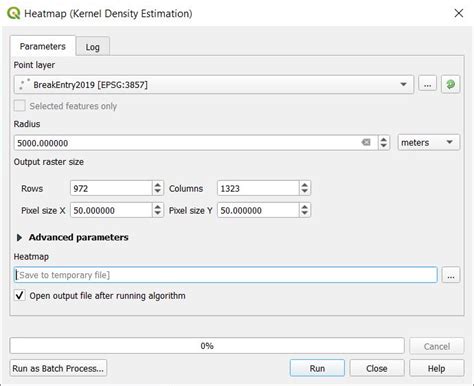Increase Rows with up spinner arrow
Image resolution: width=474 pixels, height=386 pixels.
pos(158,185)
